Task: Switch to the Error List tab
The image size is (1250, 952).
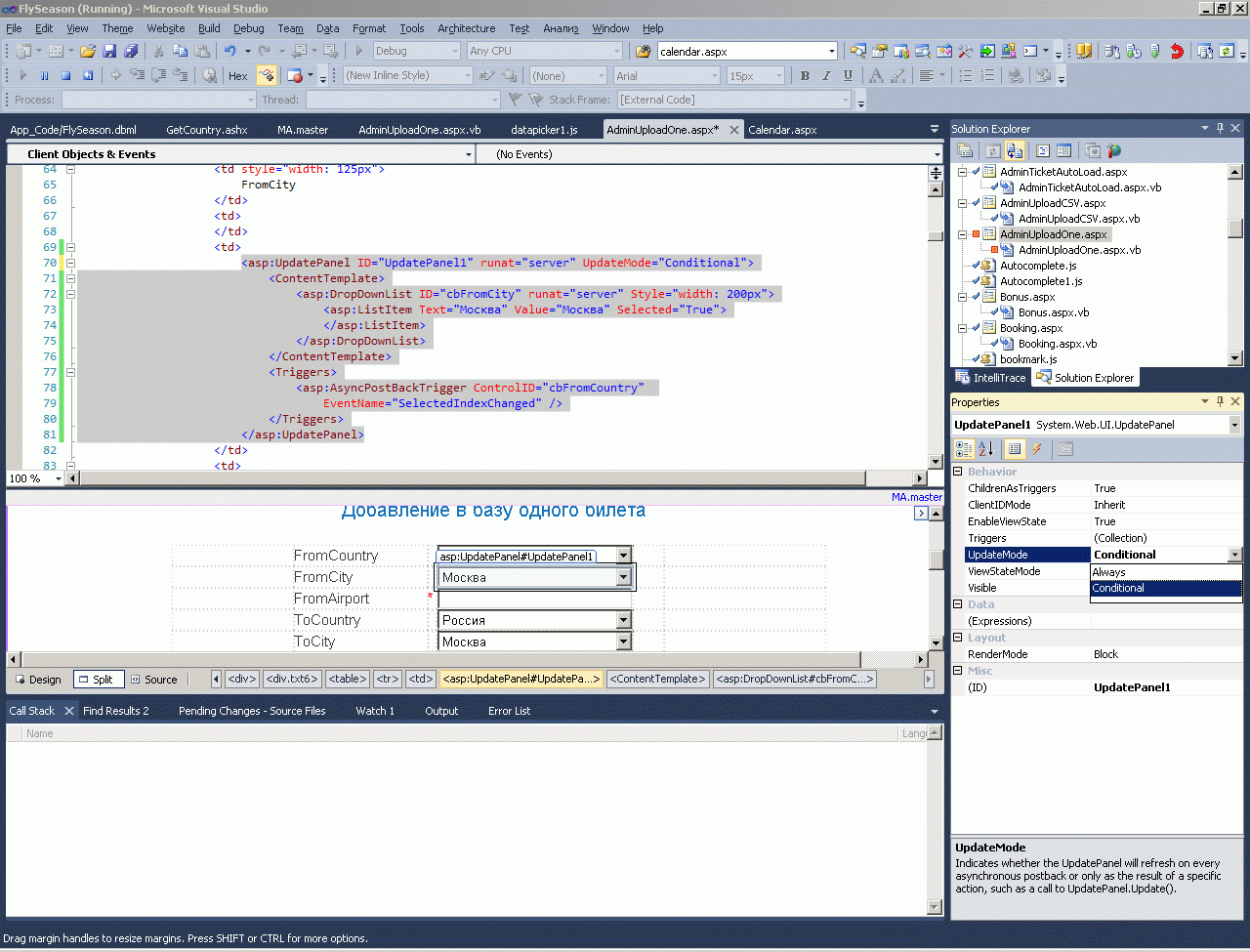Action: click(509, 711)
